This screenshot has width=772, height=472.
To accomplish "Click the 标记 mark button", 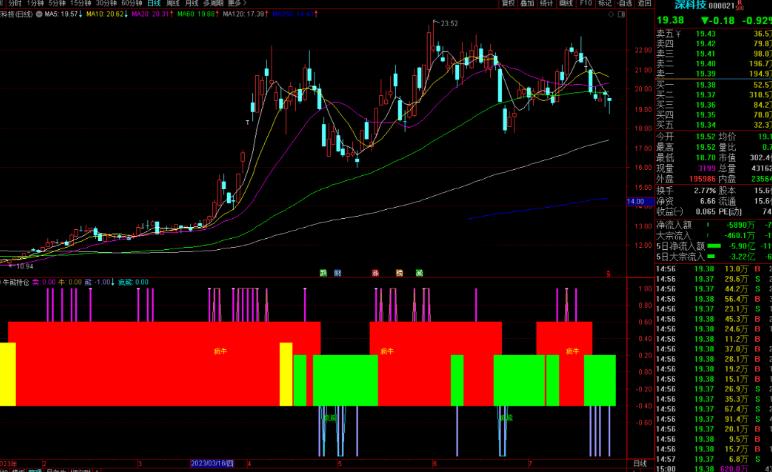I will tap(605, 3).
